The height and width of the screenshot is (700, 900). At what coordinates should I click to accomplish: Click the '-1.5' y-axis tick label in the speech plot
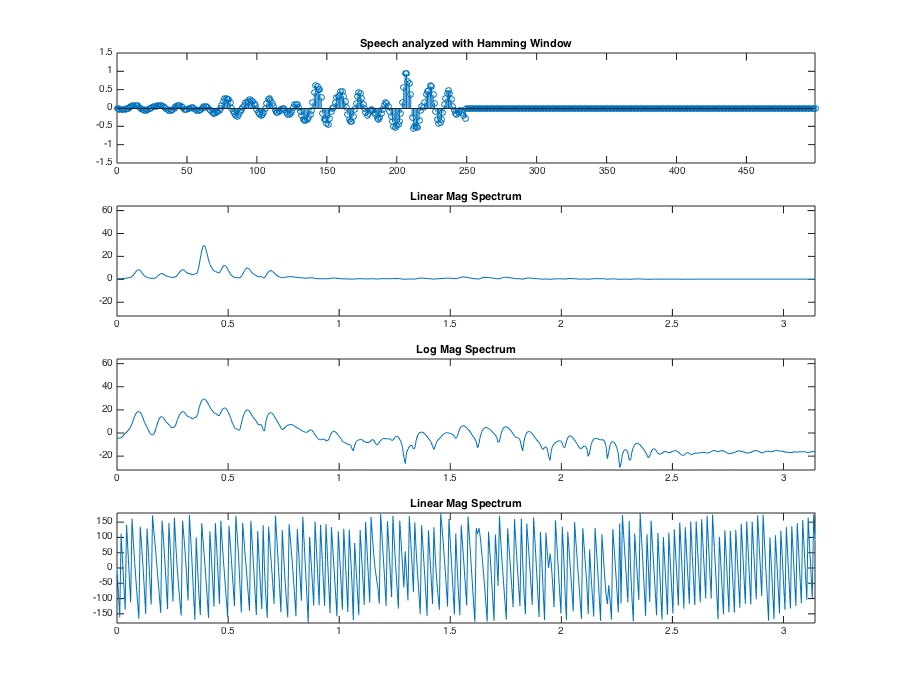pos(102,162)
